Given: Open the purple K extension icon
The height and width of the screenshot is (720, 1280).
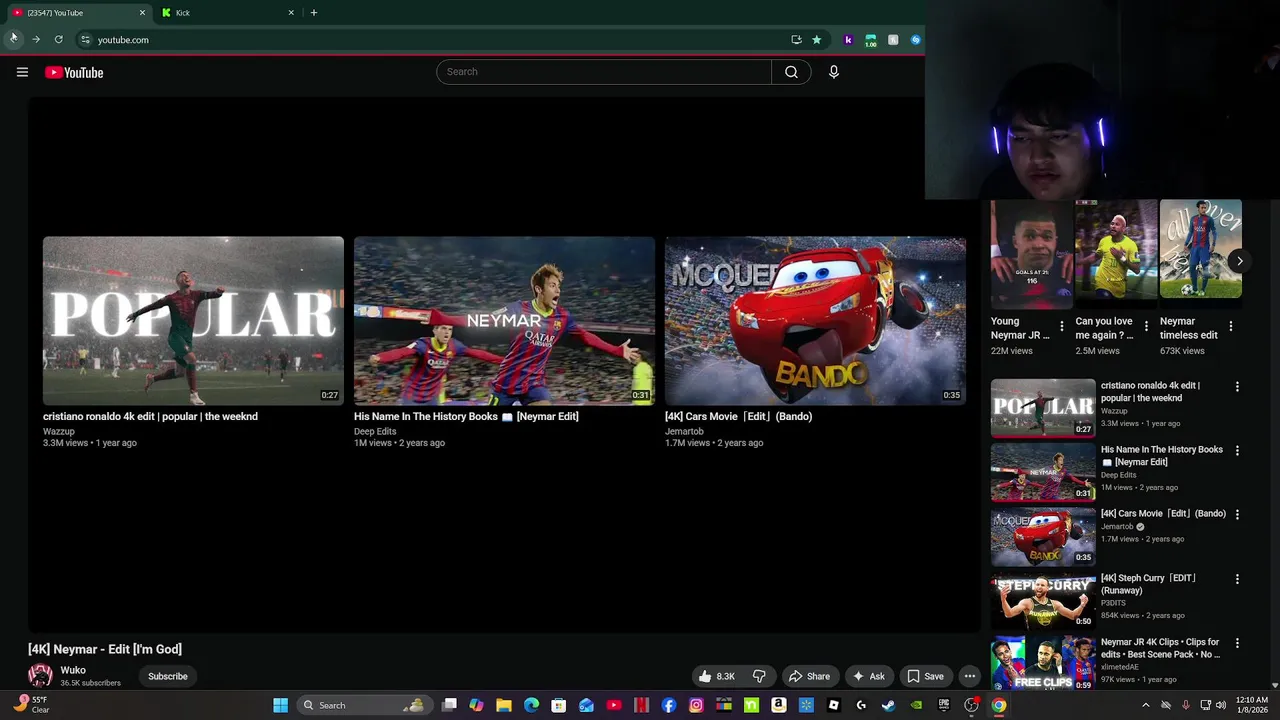Looking at the screenshot, I should tap(848, 40).
